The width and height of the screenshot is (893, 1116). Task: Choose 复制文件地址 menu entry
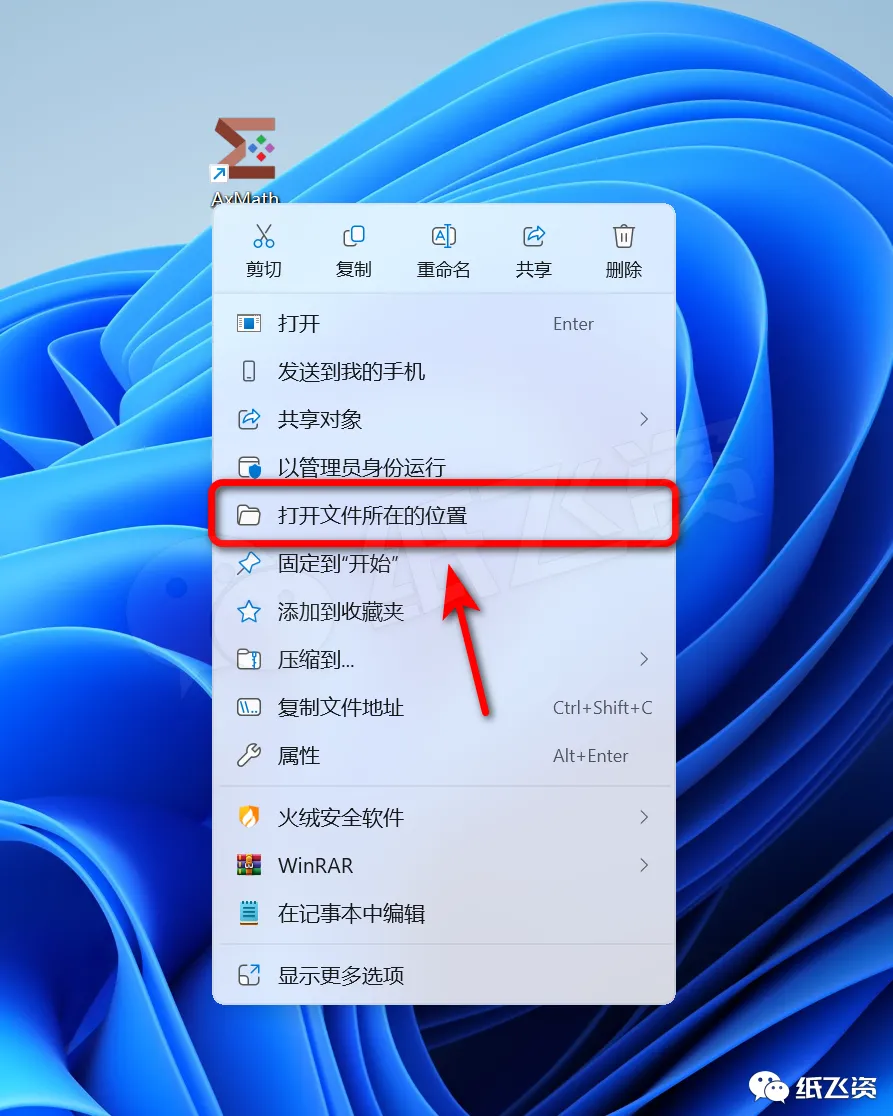point(443,707)
